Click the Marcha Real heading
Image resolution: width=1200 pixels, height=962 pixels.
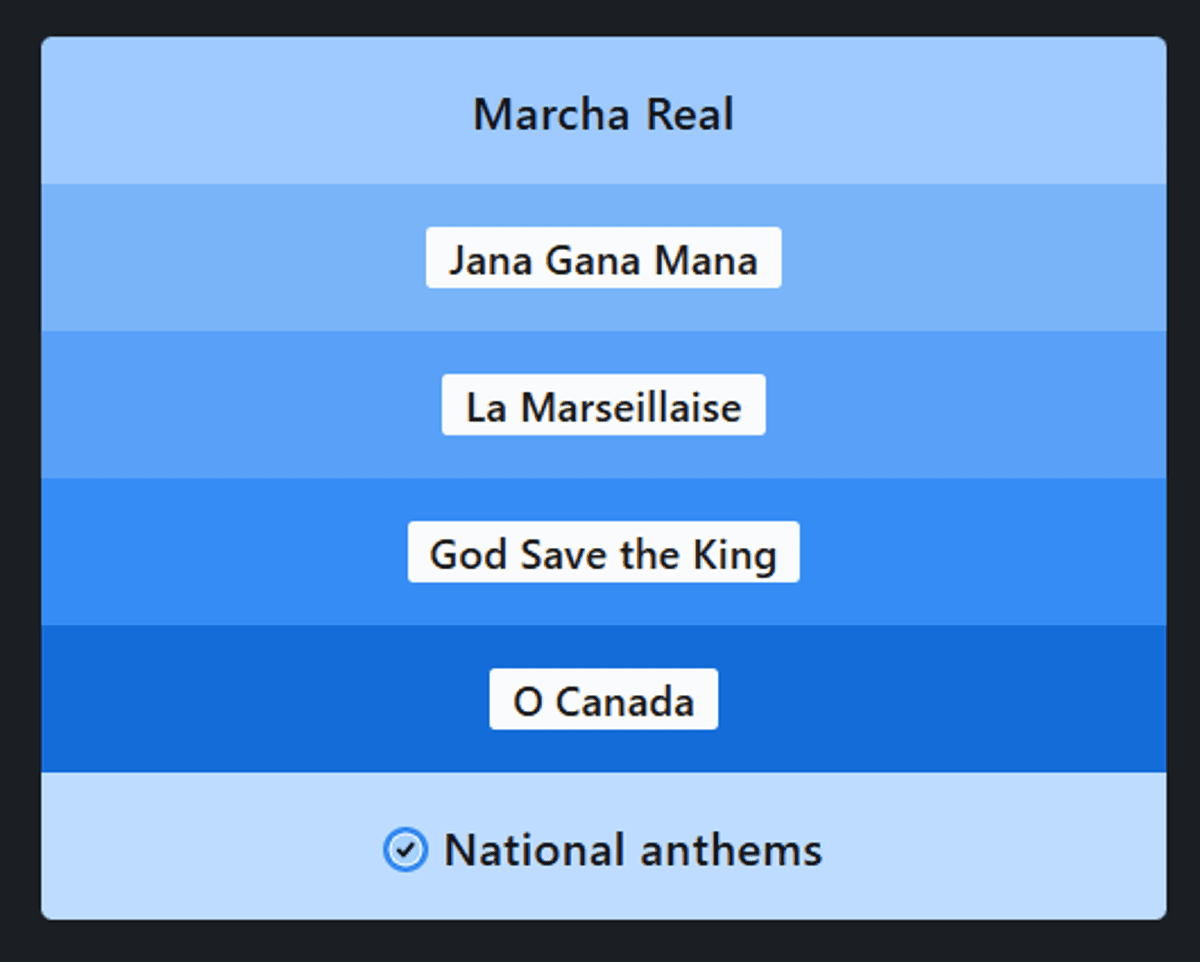[x=603, y=114]
